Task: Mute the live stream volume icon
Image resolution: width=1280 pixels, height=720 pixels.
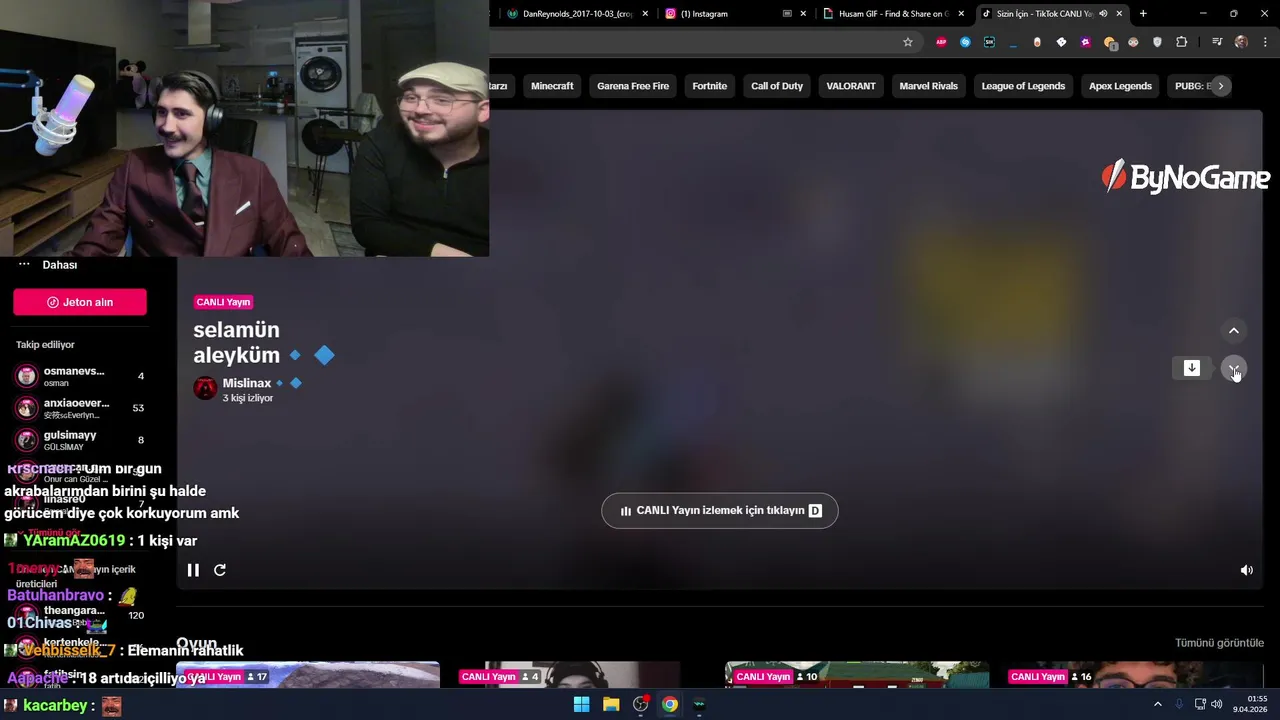Action: pos(1246,570)
